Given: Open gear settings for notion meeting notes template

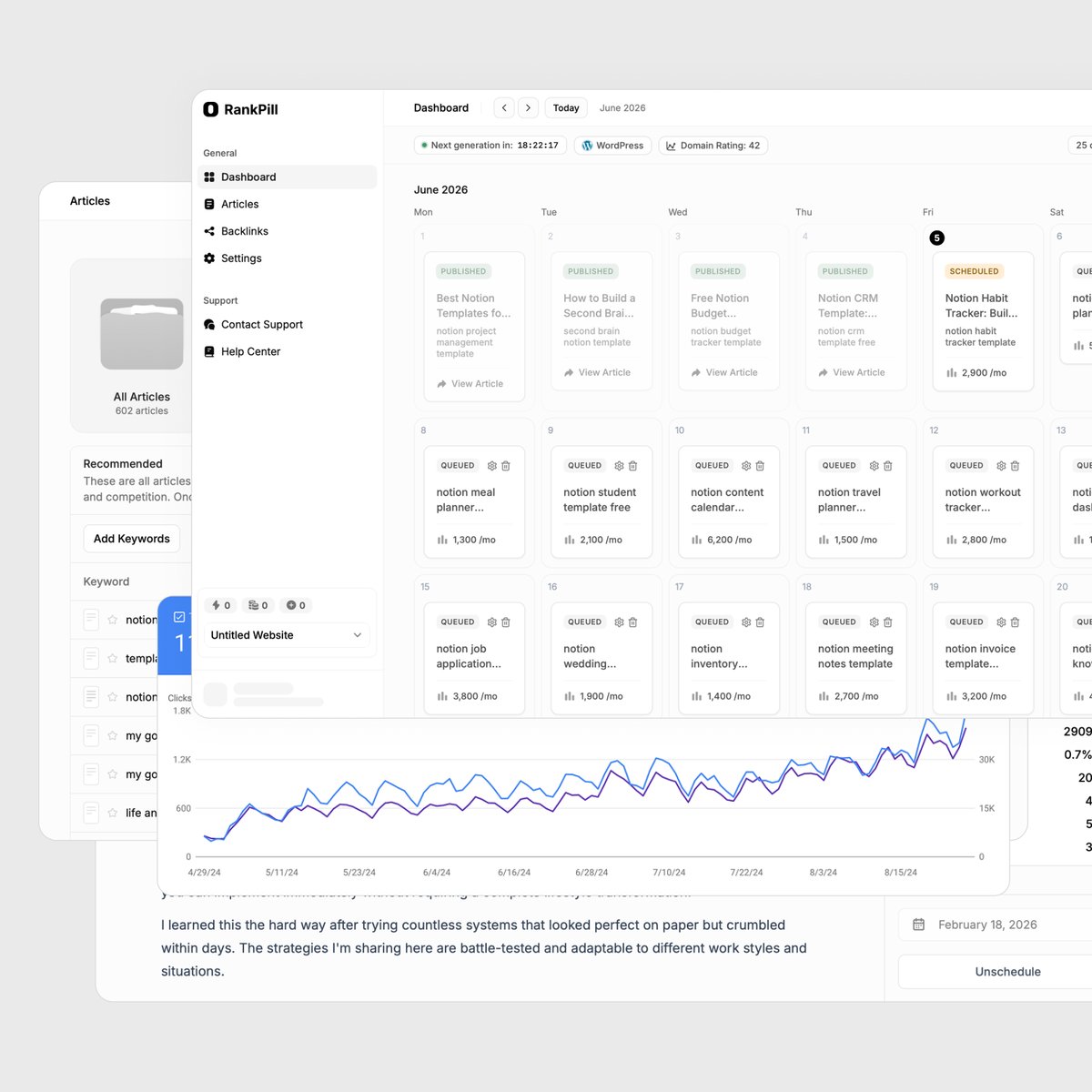Looking at the screenshot, I should 875,622.
